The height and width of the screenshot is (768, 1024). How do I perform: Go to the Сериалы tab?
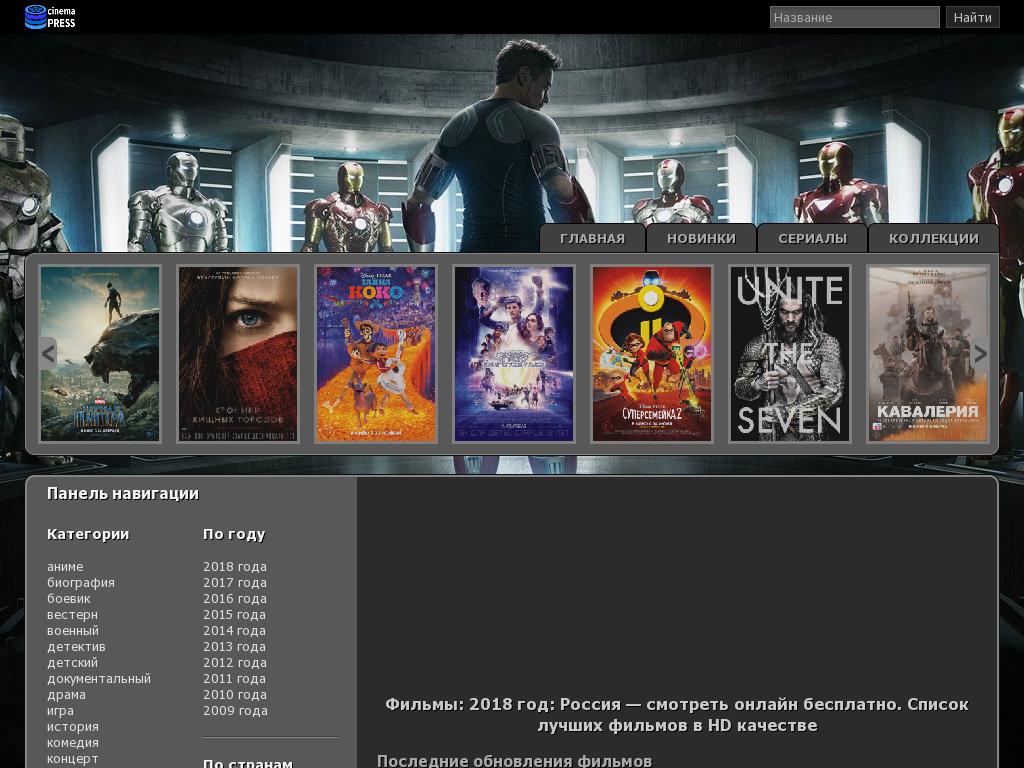[x=812, y=239]
